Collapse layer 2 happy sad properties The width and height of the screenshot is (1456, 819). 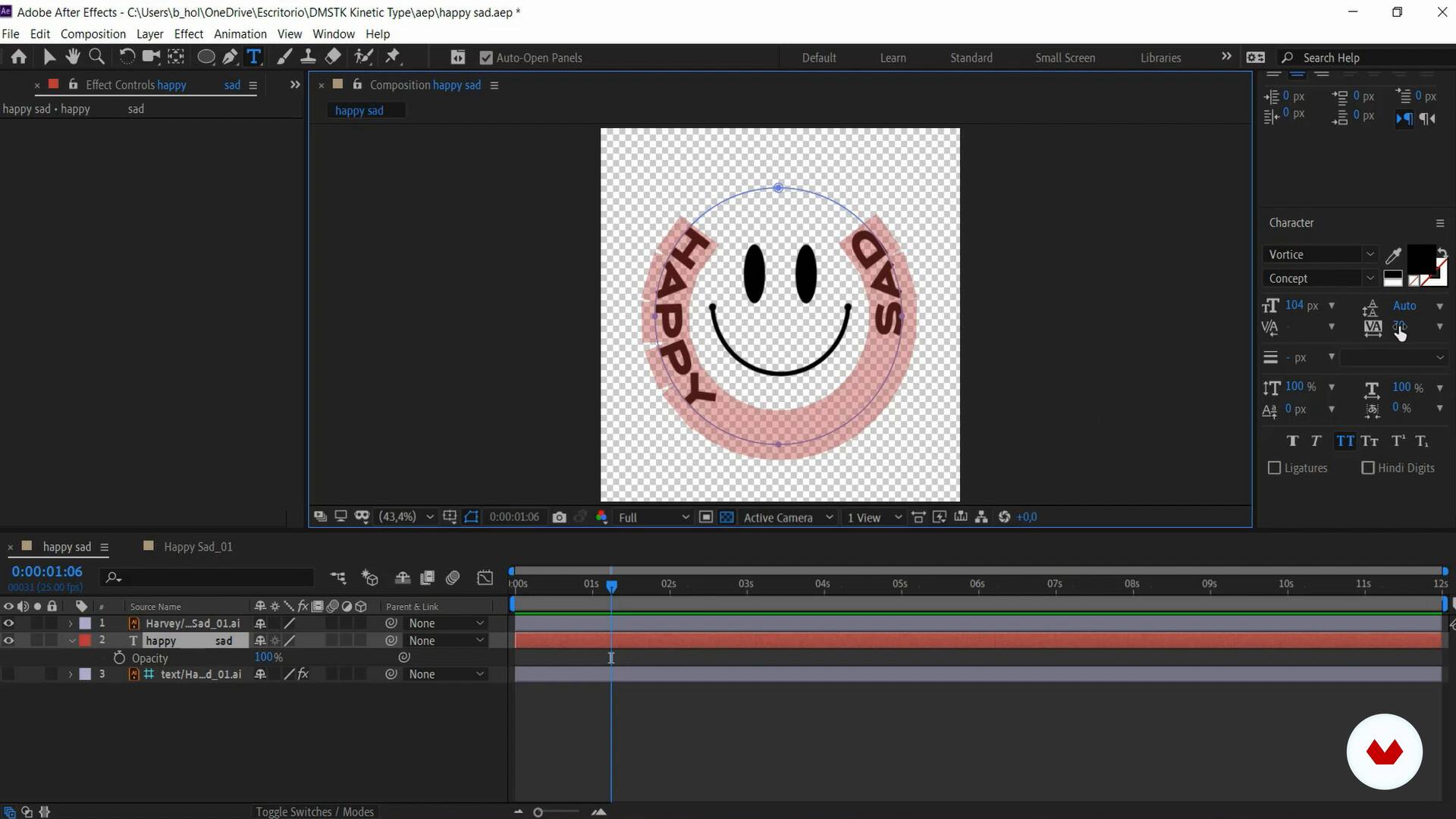pyautogui.click(x=71, y=641)
